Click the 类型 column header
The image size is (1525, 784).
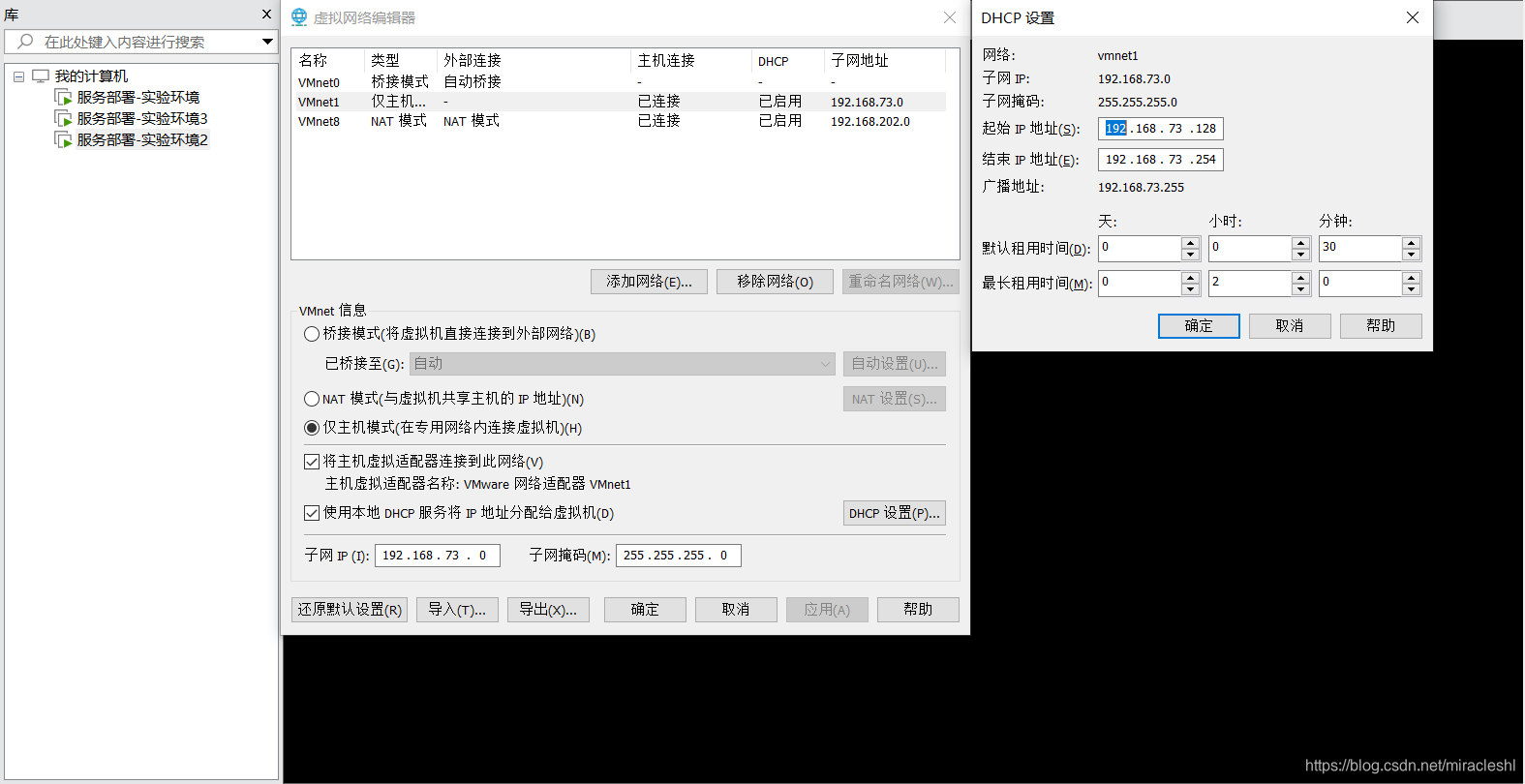[401, 61]
